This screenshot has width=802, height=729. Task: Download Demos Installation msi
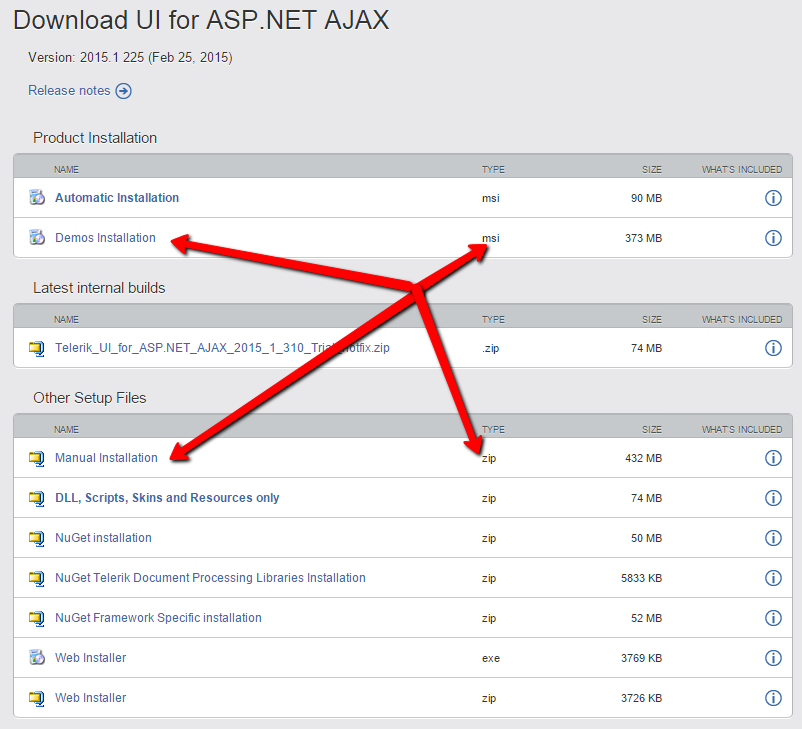[x=105, y=238]
